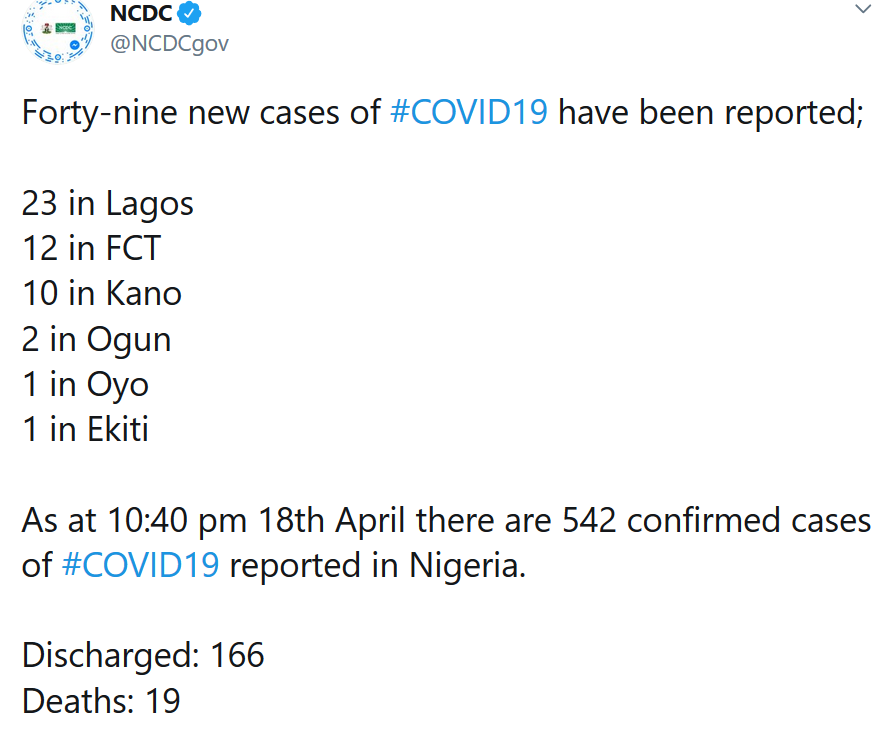
Task: Click the 'reported in Nigeria.' text
Action: click(x=378, y=566)
